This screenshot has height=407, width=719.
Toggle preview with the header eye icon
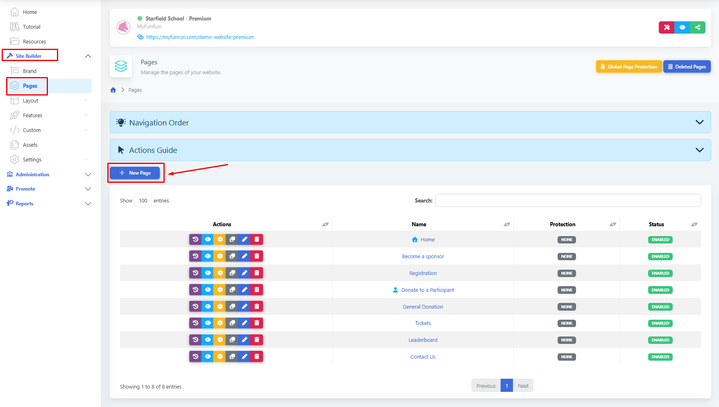pyautogui.click(x=682, y=27)
